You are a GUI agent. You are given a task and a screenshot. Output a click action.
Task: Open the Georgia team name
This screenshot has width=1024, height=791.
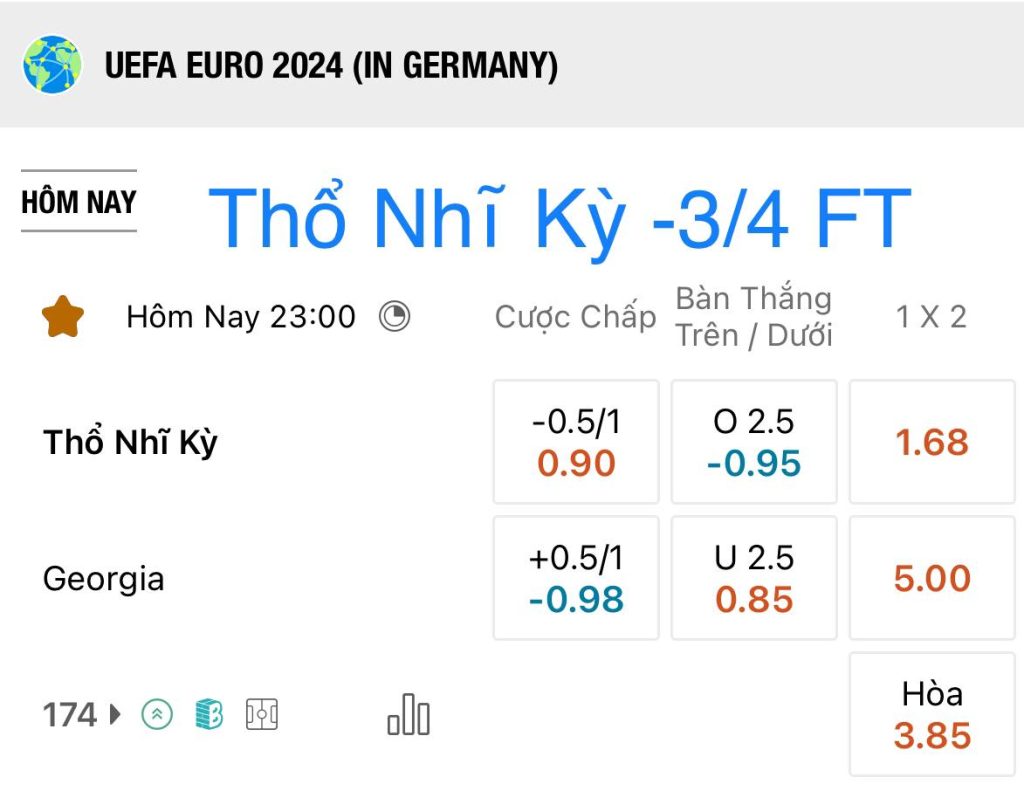103,579
